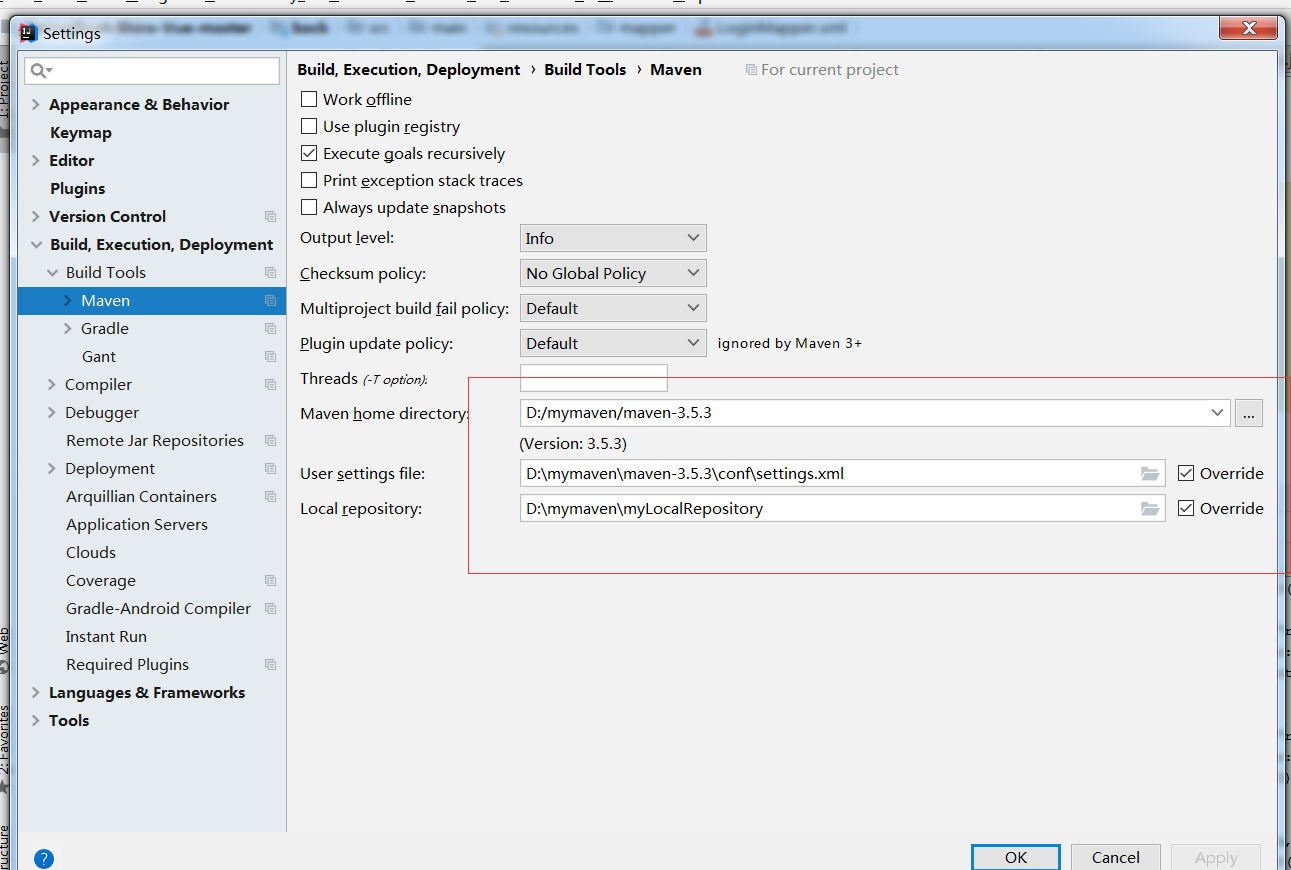Open Project tool window tab behind dialog
Screen dimensions: 1291x870
pos(5,92)
